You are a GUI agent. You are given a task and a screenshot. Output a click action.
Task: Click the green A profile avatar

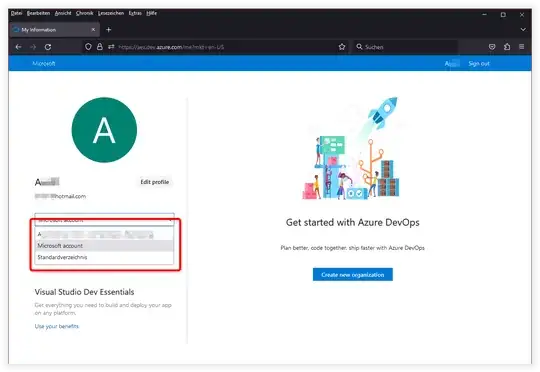104,130
